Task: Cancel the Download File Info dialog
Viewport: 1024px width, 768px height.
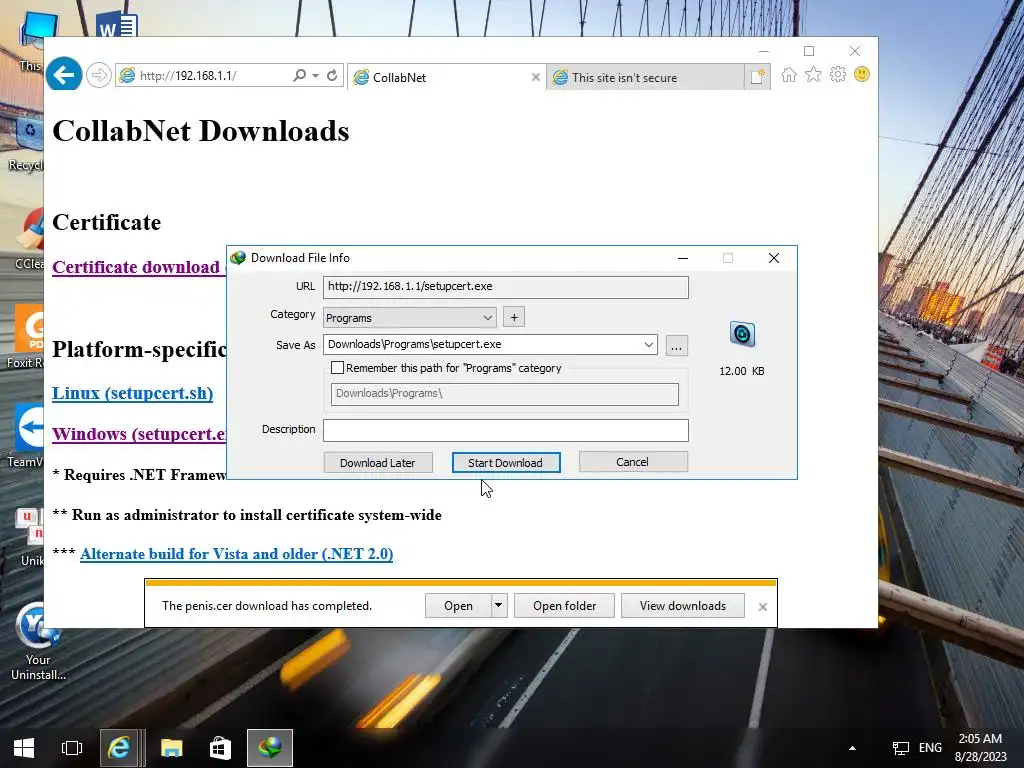Action: pyautogui.click(x=633, y=462)
